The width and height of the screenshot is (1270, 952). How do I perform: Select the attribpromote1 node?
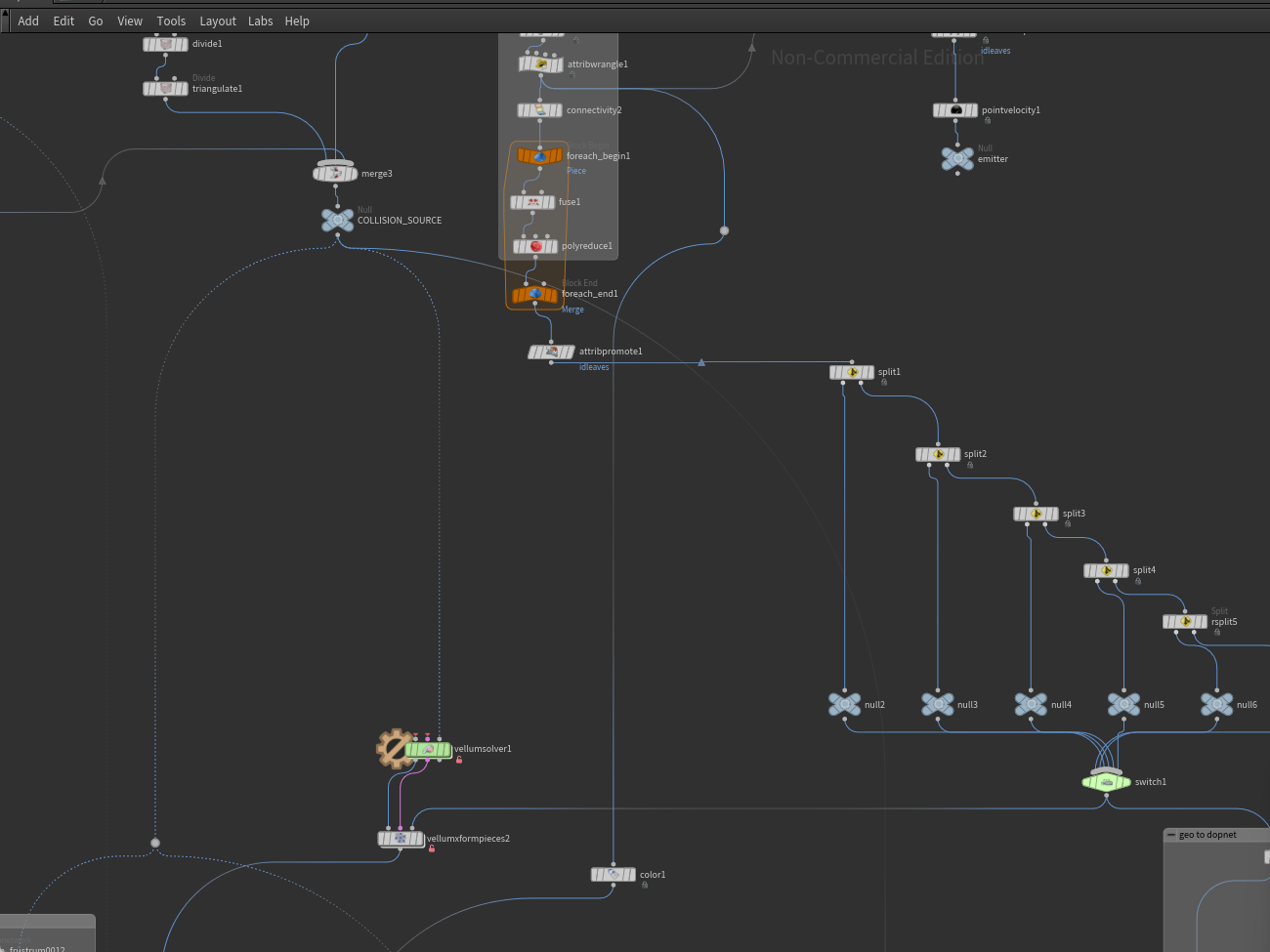pyautogui.click(x=552, y=352)
